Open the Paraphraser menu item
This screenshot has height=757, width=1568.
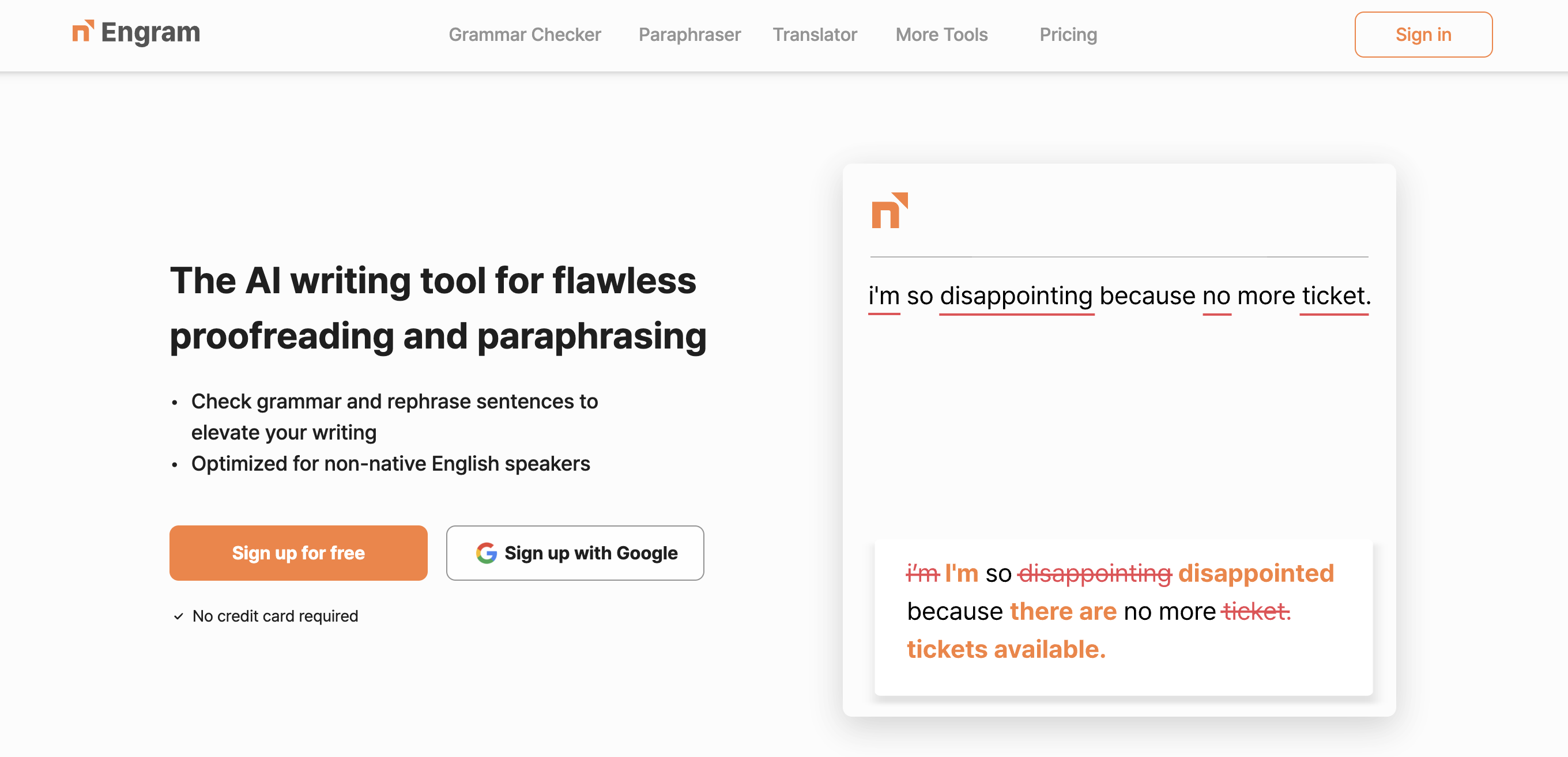click(689, 35)
